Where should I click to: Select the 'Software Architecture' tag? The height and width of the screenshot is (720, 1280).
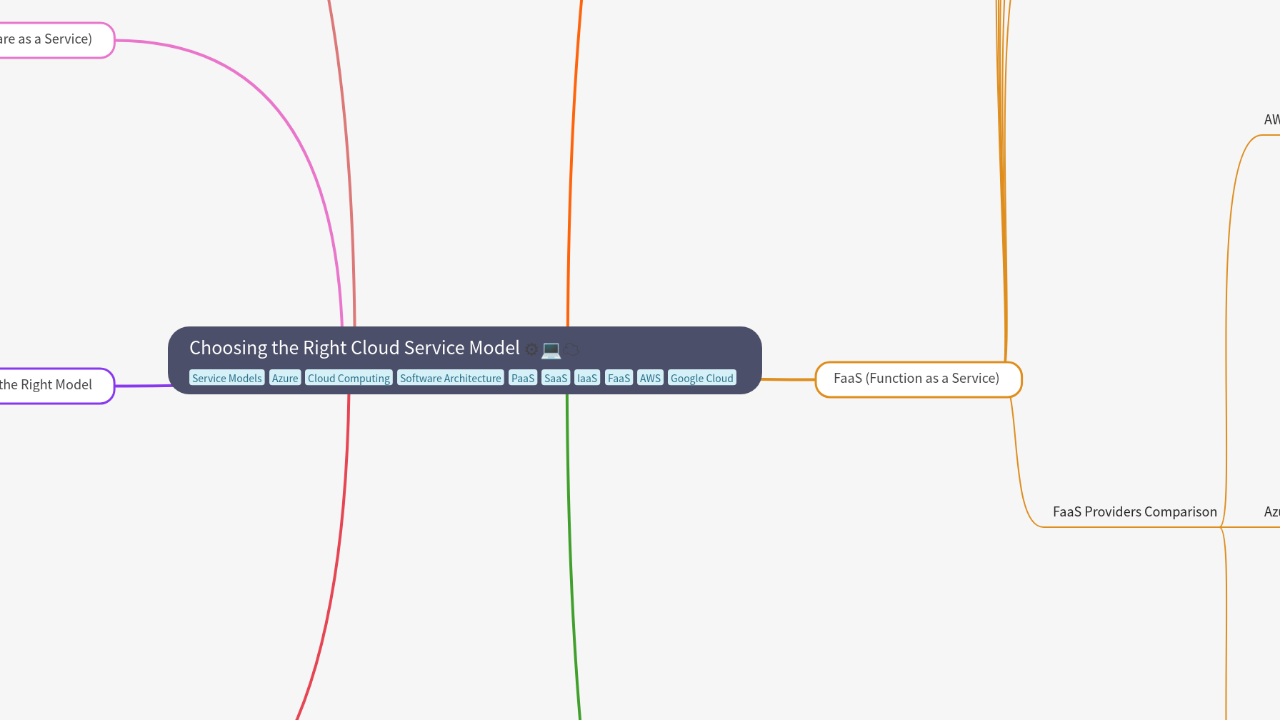click(450, 378)
